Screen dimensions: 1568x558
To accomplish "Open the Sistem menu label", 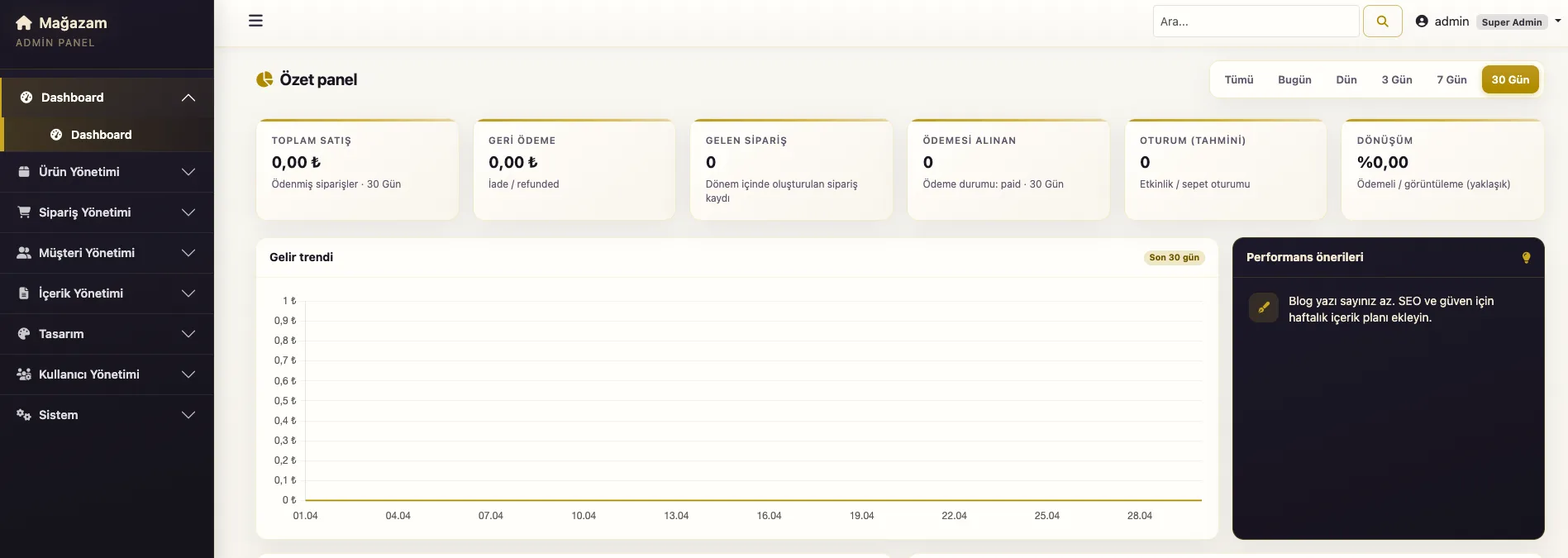I will click(x=59, y=415).
